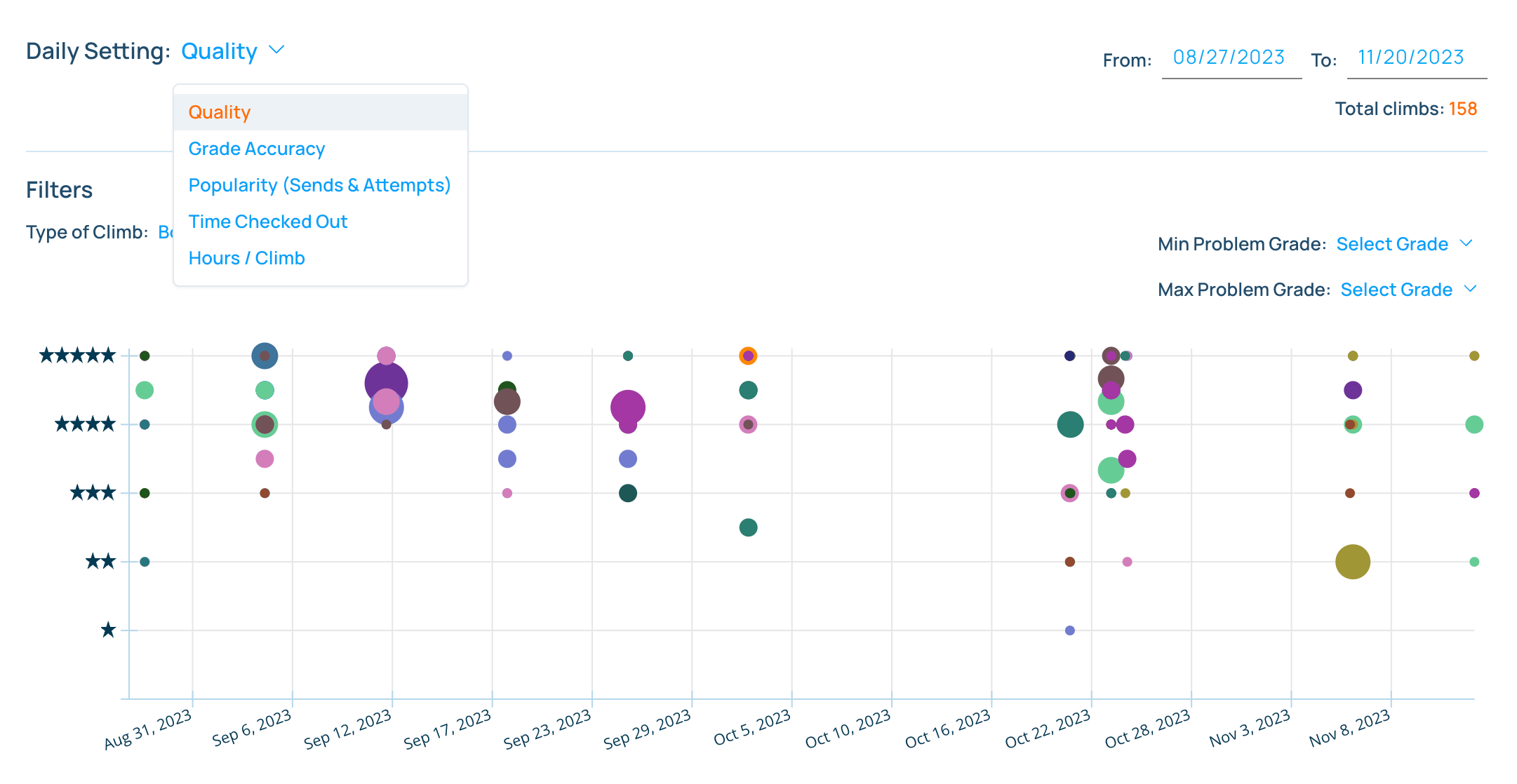Choose Hours / Climb option
The height and width of the screenshot is (784, 1517).
[246, 258]
